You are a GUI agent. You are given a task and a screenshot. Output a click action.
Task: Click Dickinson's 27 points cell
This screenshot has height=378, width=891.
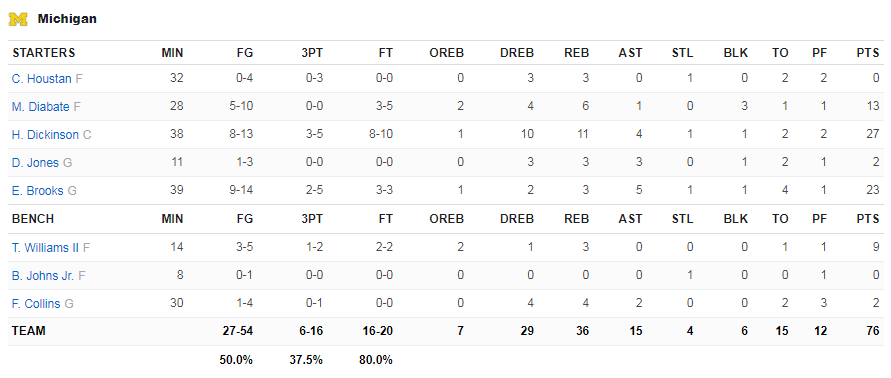[873, 135]
